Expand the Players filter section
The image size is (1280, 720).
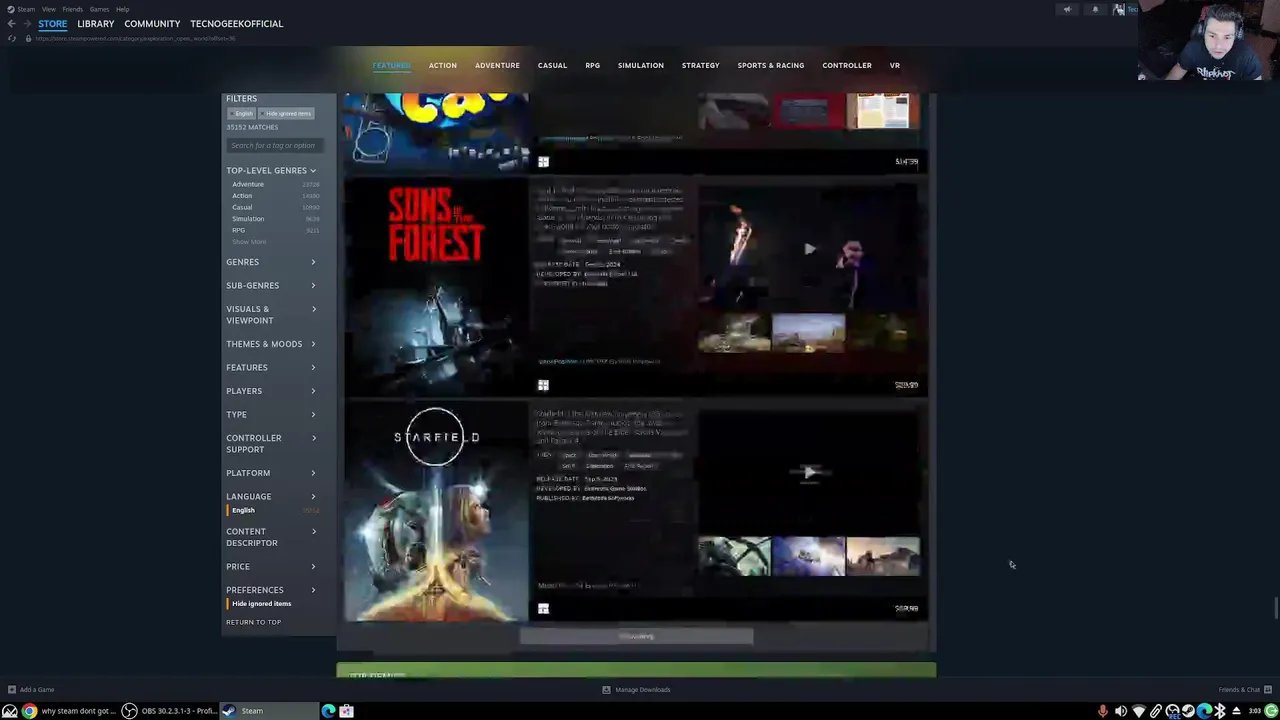point(271,391)
